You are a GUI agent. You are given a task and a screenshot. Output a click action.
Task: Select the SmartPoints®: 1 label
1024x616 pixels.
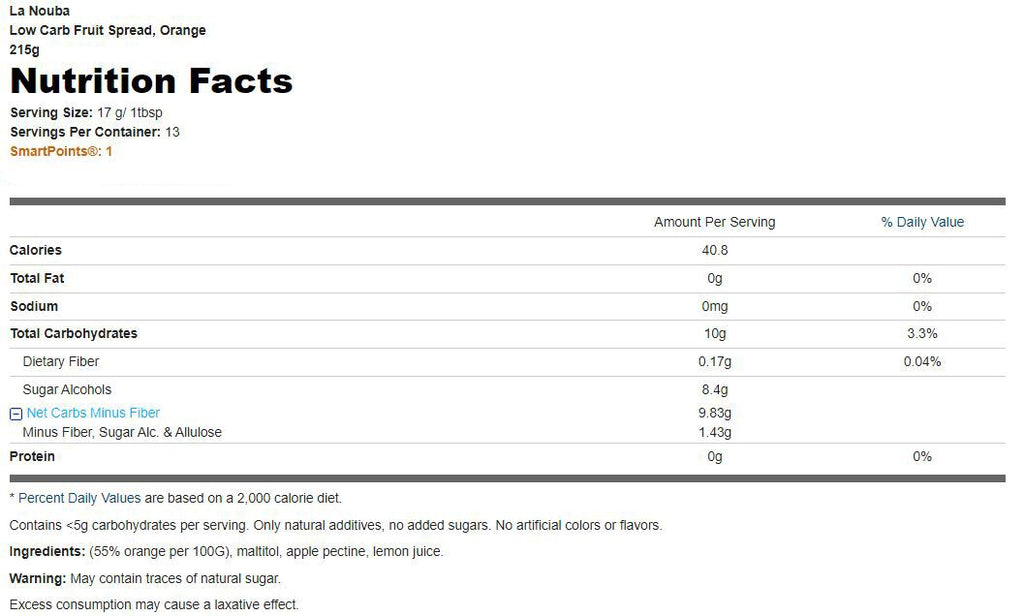61,152
